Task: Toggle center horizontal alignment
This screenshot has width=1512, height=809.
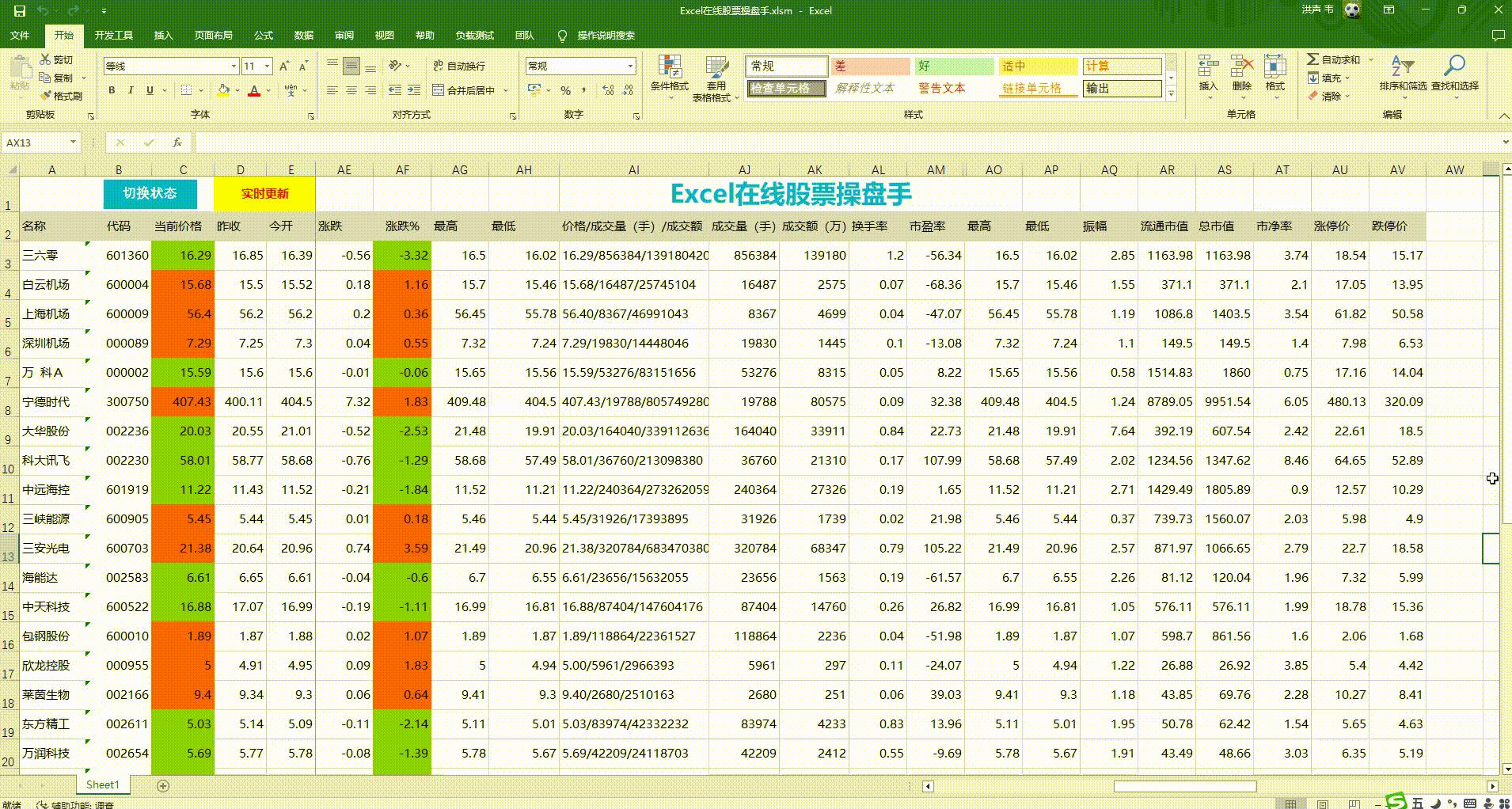Action: (351, 90)
